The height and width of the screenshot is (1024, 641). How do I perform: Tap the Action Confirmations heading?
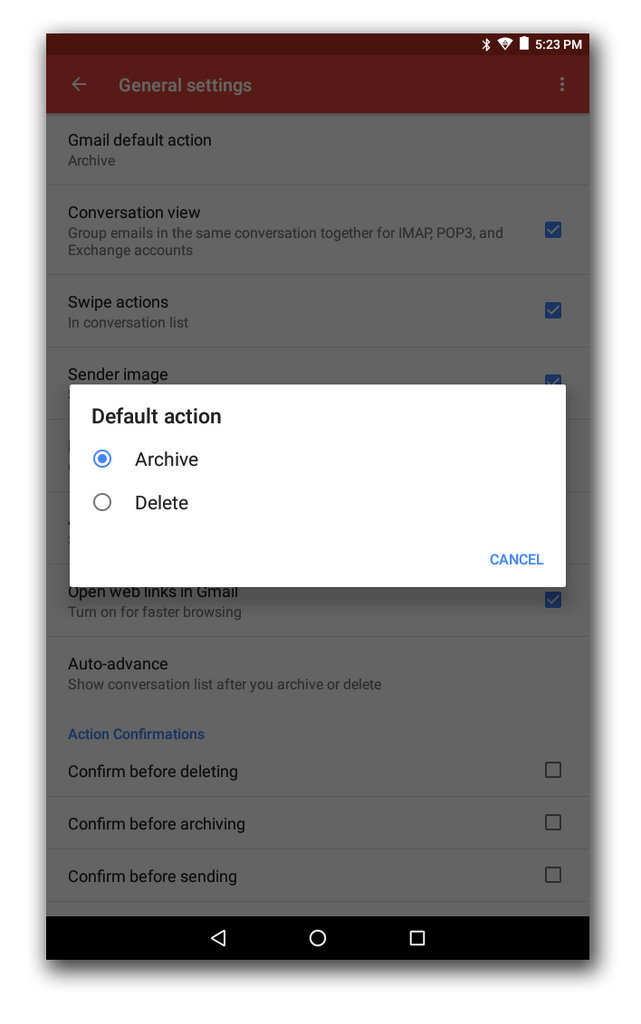pyautogui.click(x=136, y=733)
